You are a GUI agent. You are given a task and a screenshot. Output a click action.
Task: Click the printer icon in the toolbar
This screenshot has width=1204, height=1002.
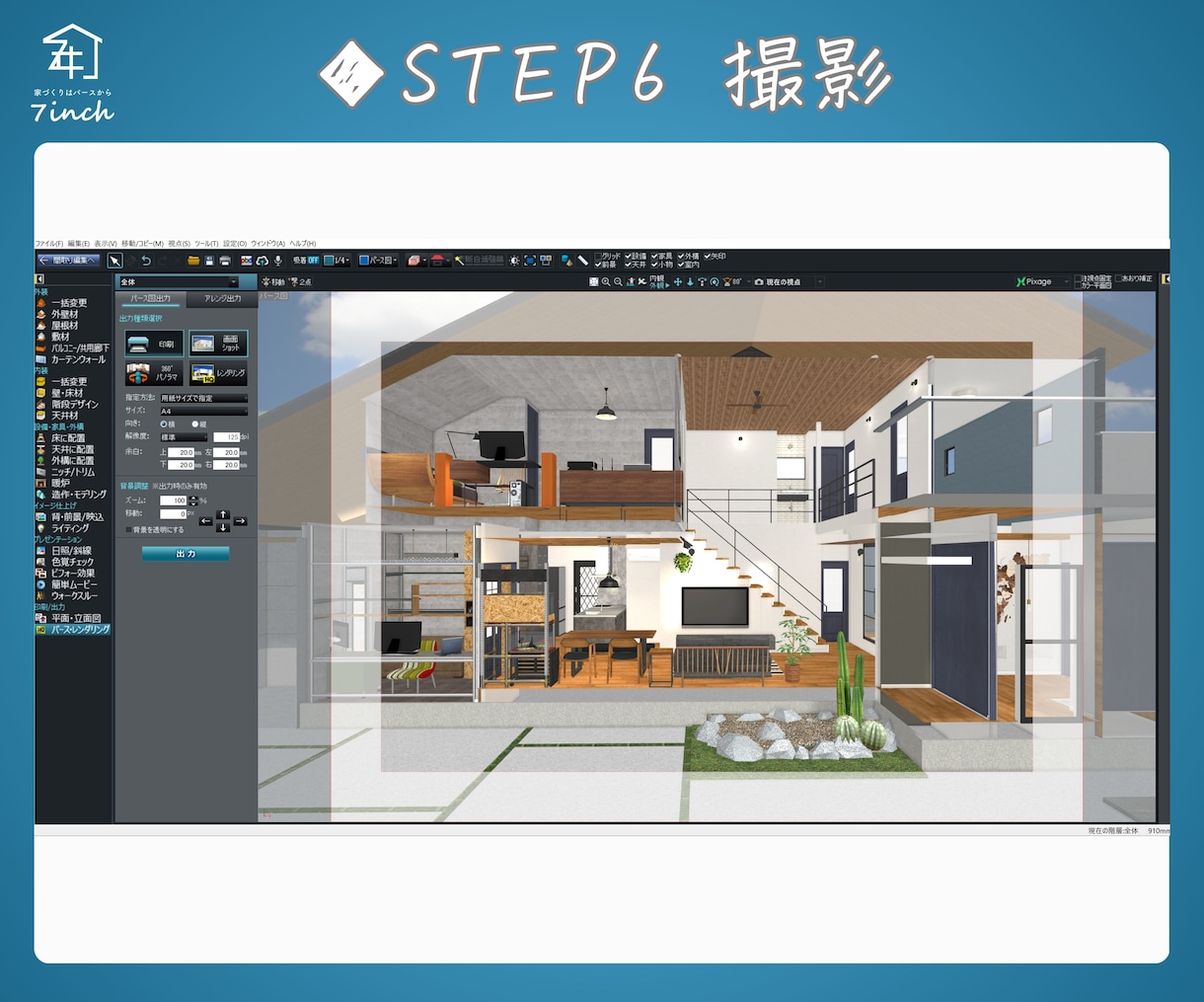225,261
